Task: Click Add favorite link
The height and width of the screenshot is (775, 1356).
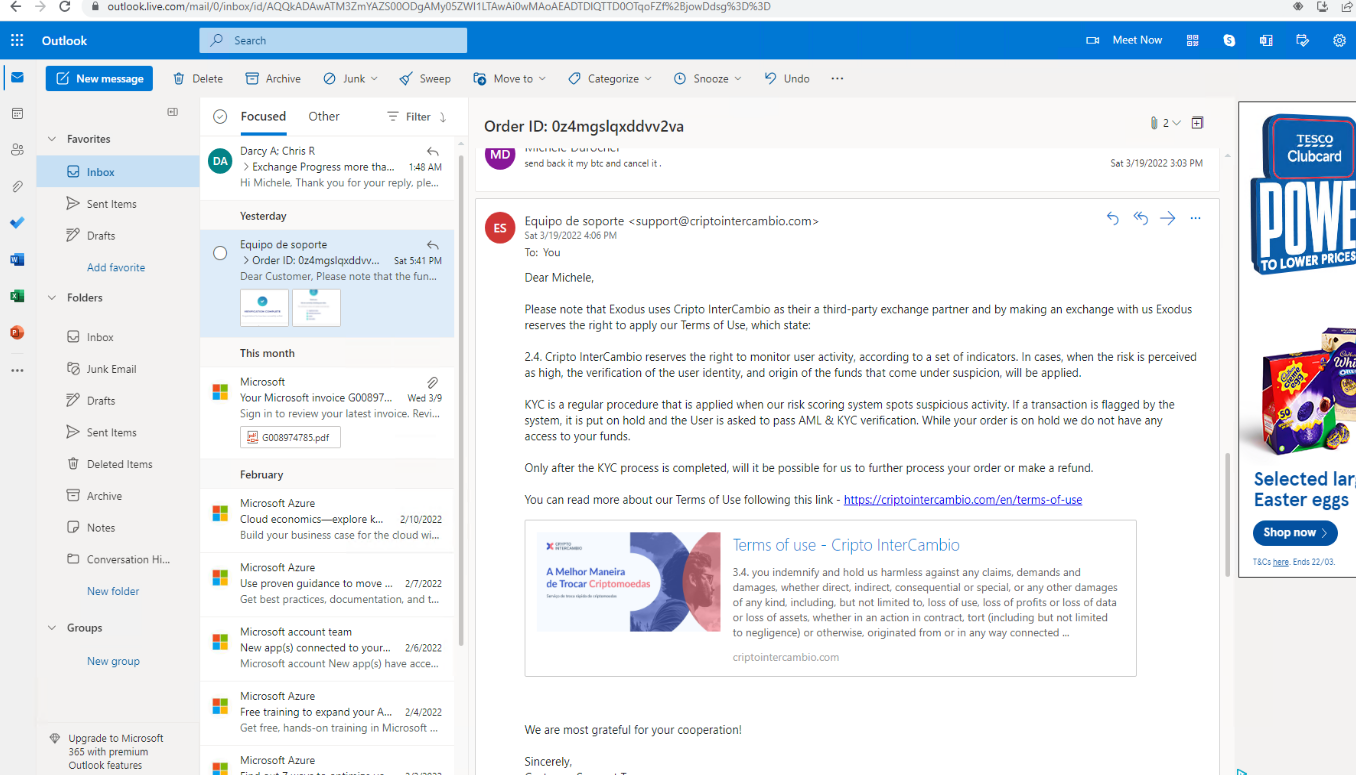Action: pos(116,268)
